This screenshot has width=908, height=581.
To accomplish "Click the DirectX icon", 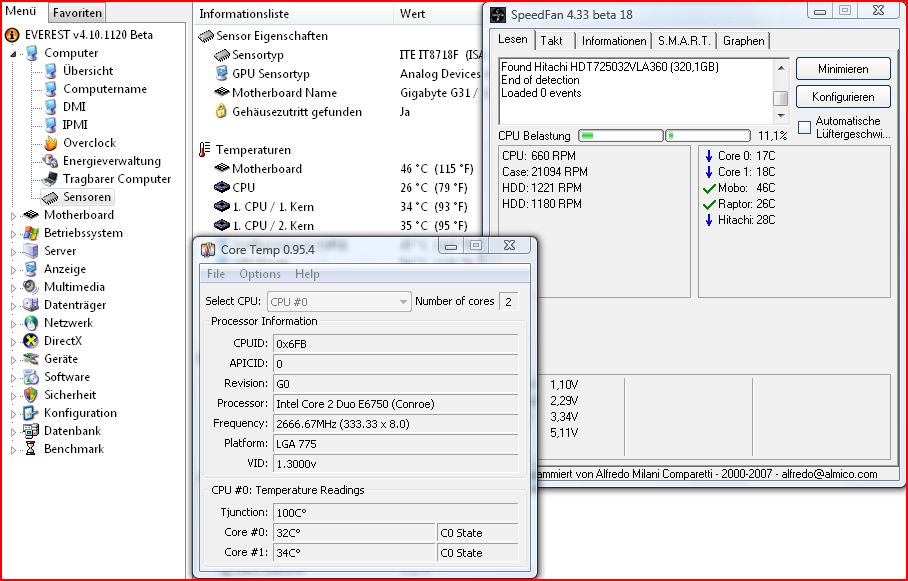I will [x=31, y=341].
